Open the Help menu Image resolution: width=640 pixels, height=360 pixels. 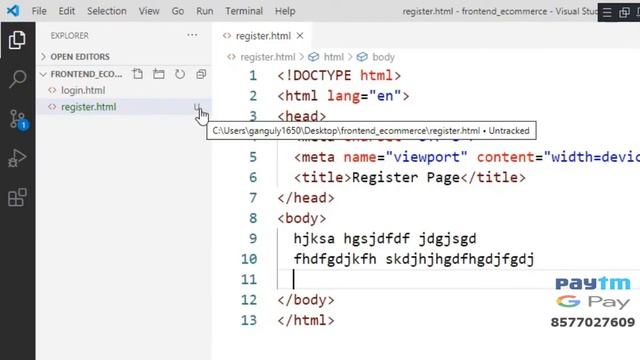(x=285, y=11)
